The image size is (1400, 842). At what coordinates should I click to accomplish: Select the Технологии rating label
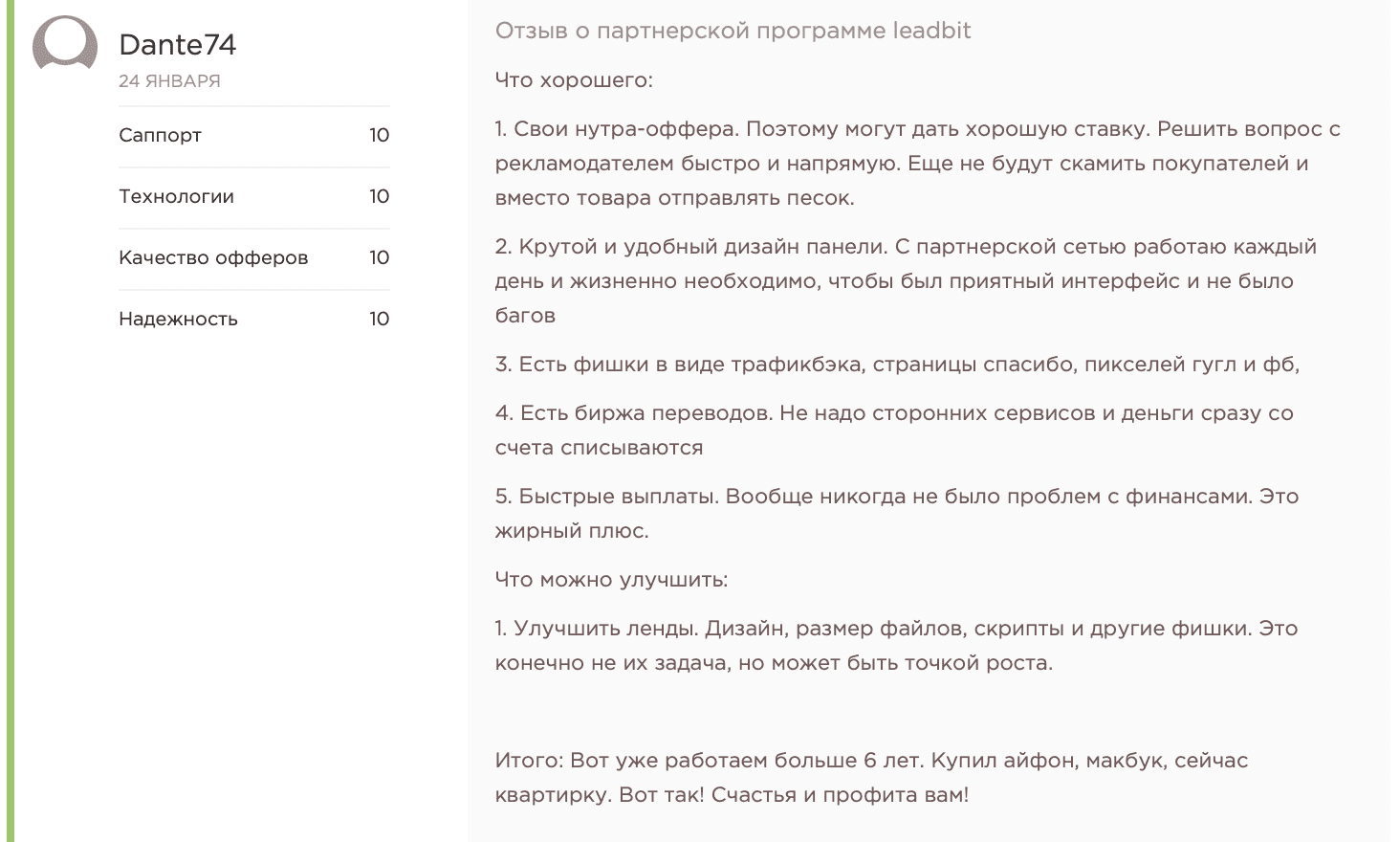point(177,196)
